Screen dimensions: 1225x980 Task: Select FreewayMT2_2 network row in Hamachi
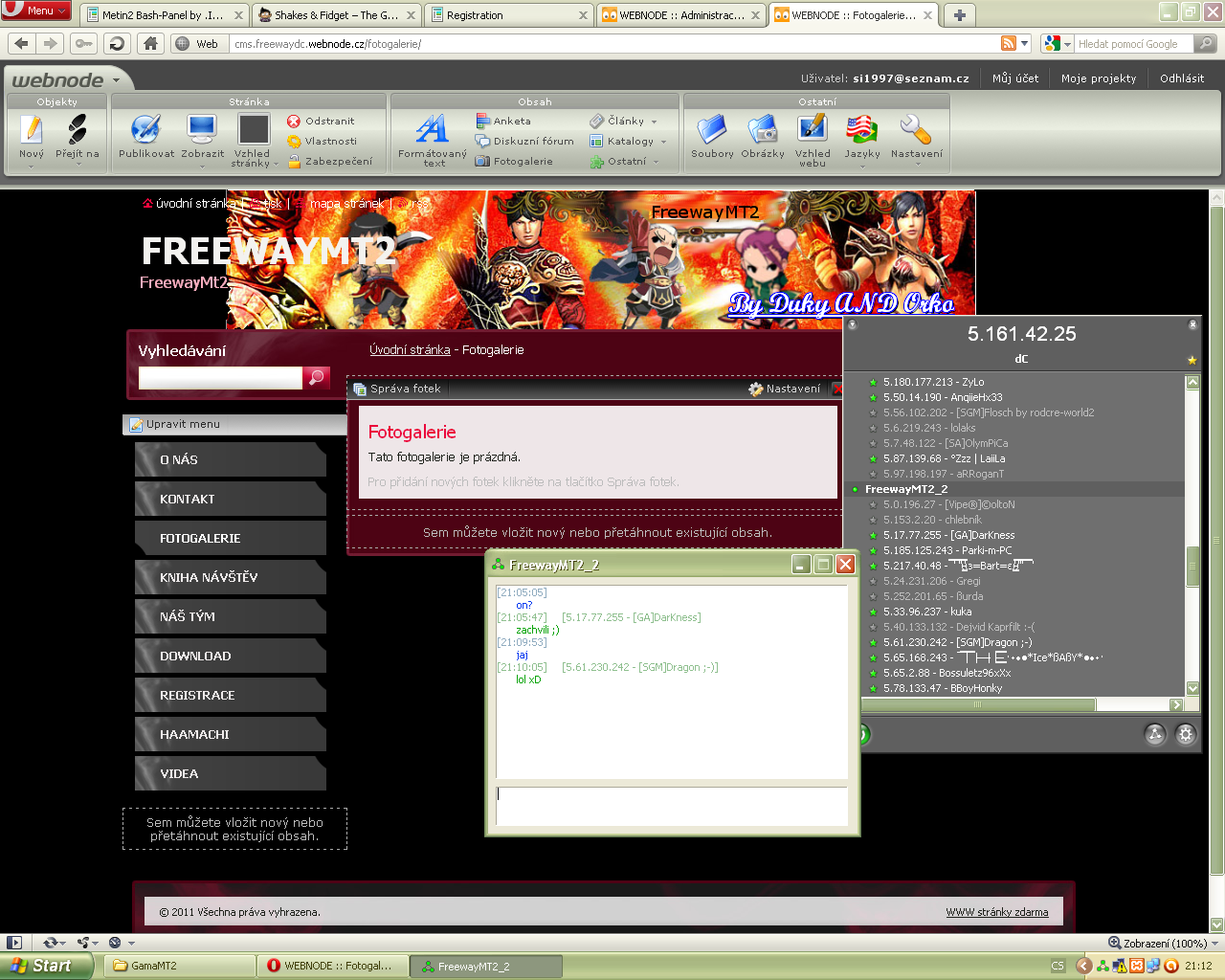1016,489
